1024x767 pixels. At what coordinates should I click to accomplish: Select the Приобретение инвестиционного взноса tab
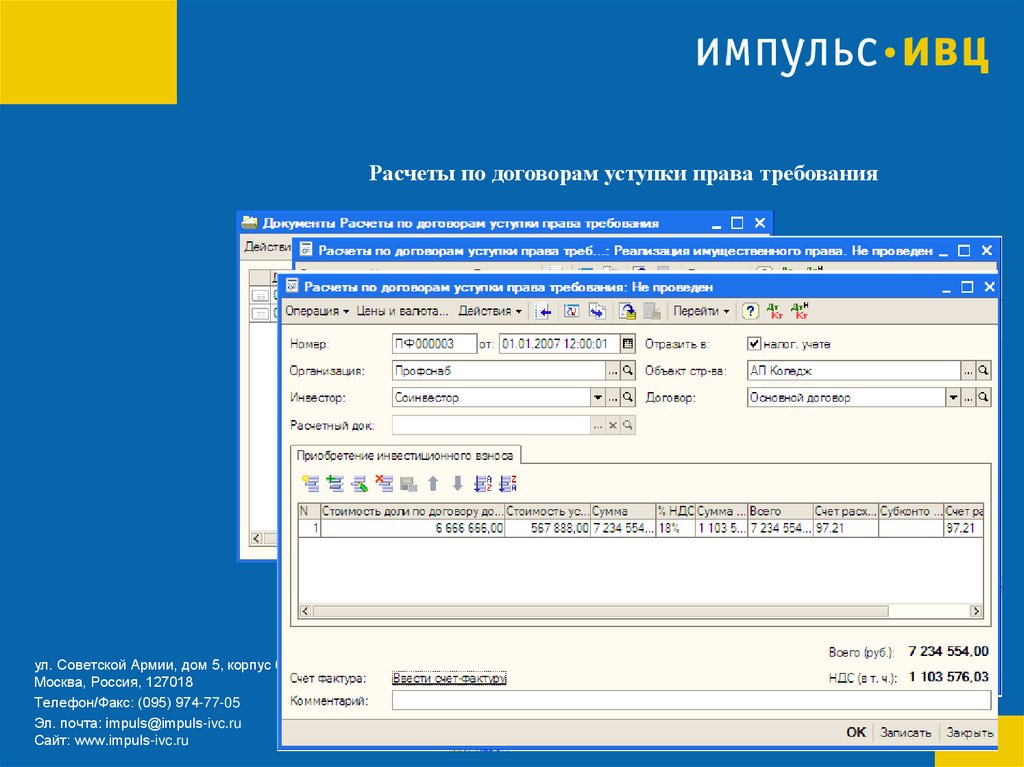tap(405, 455)
